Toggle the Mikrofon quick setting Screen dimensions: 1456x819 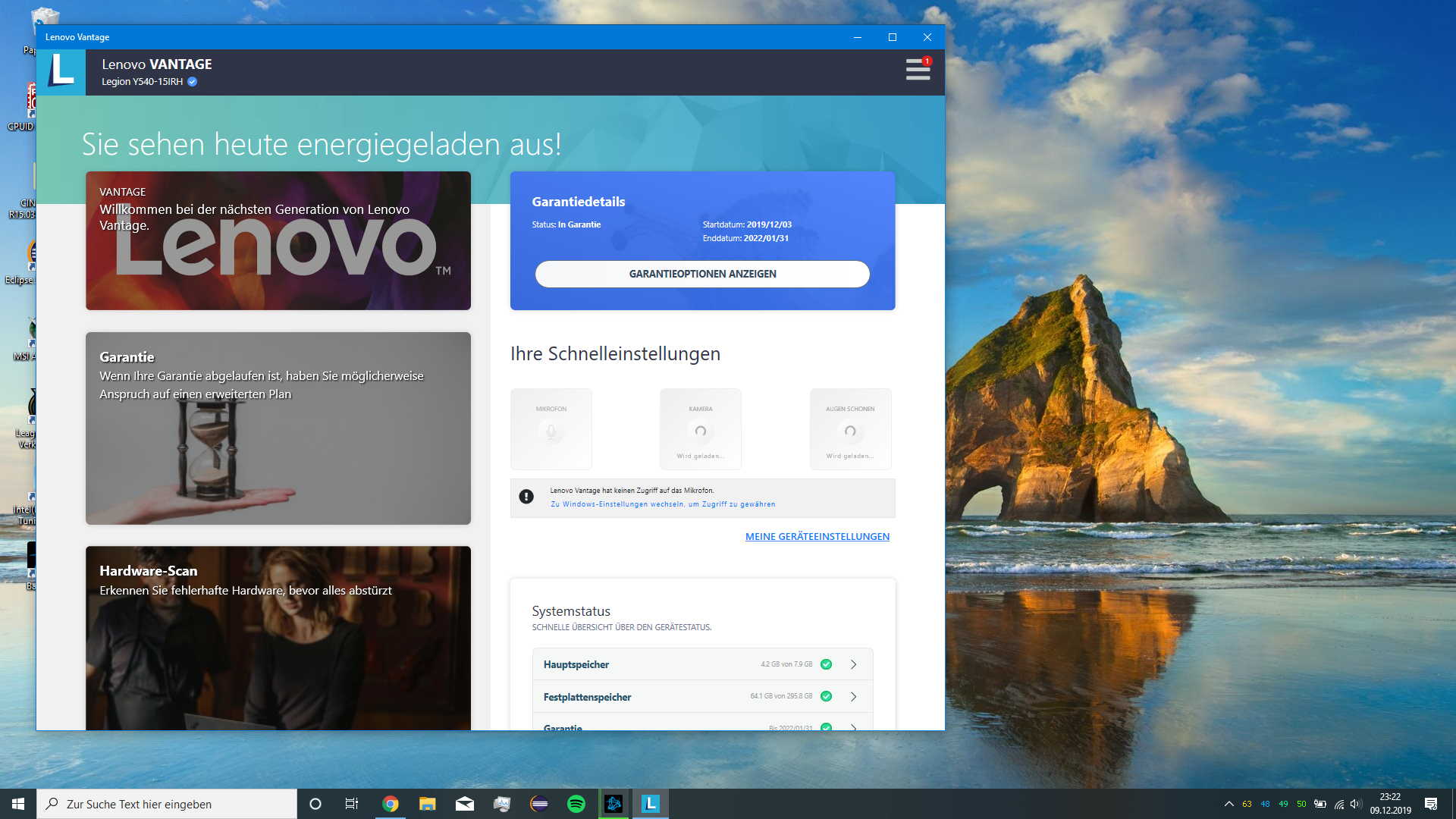[551, 431]
